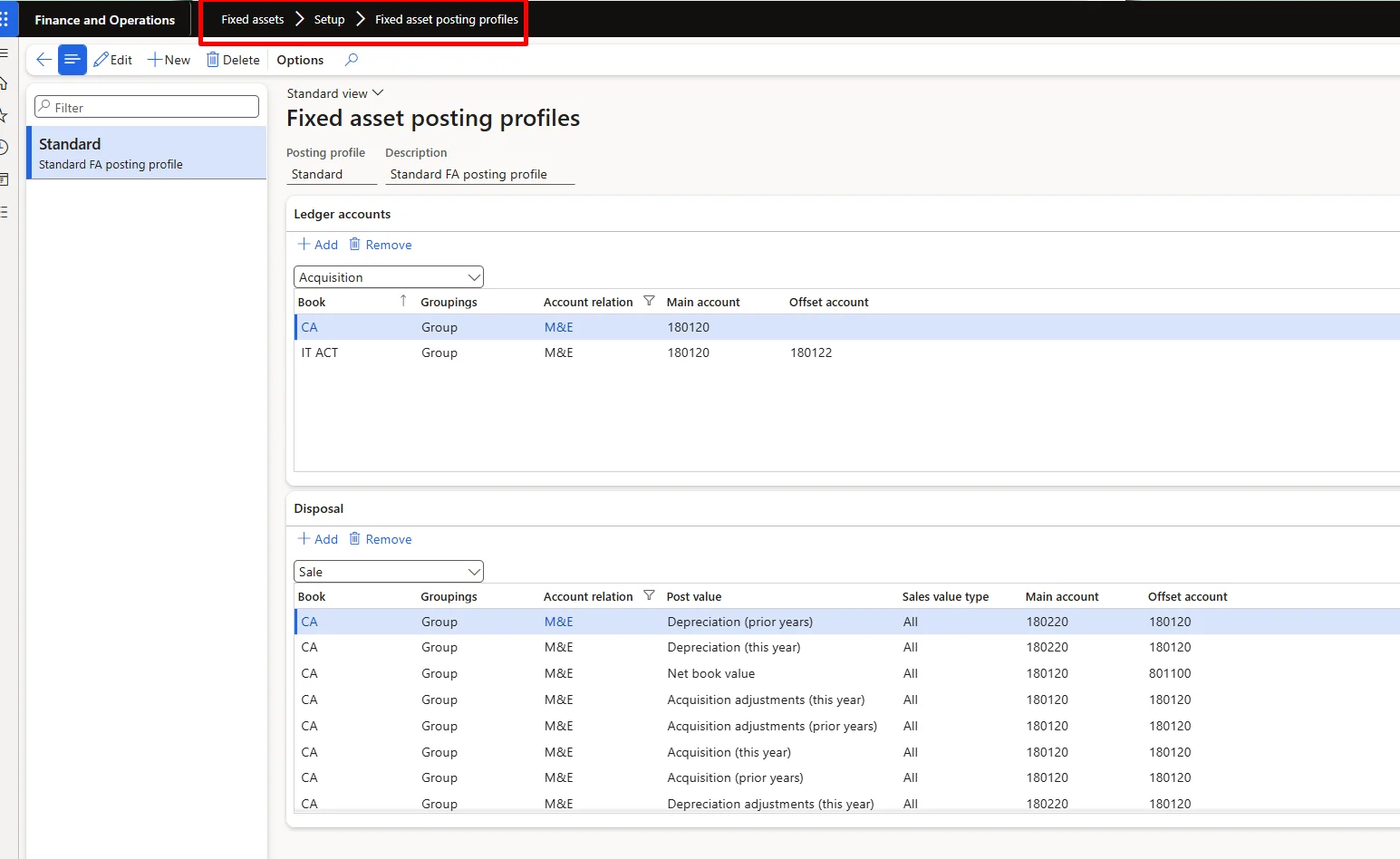Click New in the action bar
1400x859 pixels.
169,60
